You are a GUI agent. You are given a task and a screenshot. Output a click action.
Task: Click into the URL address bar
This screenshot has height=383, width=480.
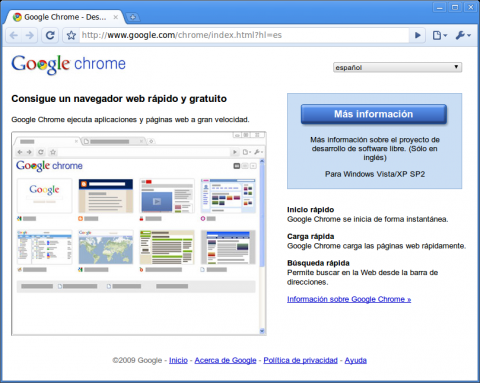coord(244,35)
